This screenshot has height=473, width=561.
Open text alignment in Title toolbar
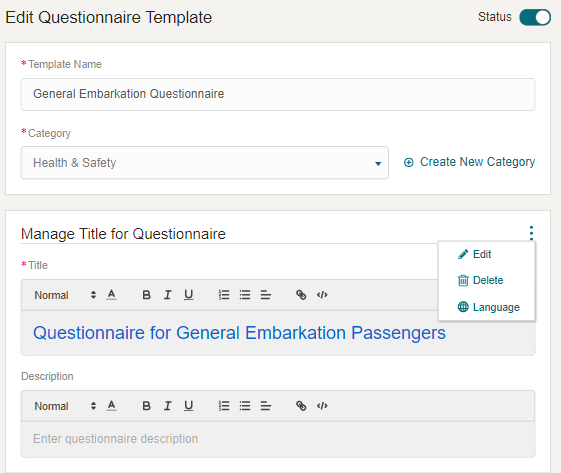tap(266, 295)
